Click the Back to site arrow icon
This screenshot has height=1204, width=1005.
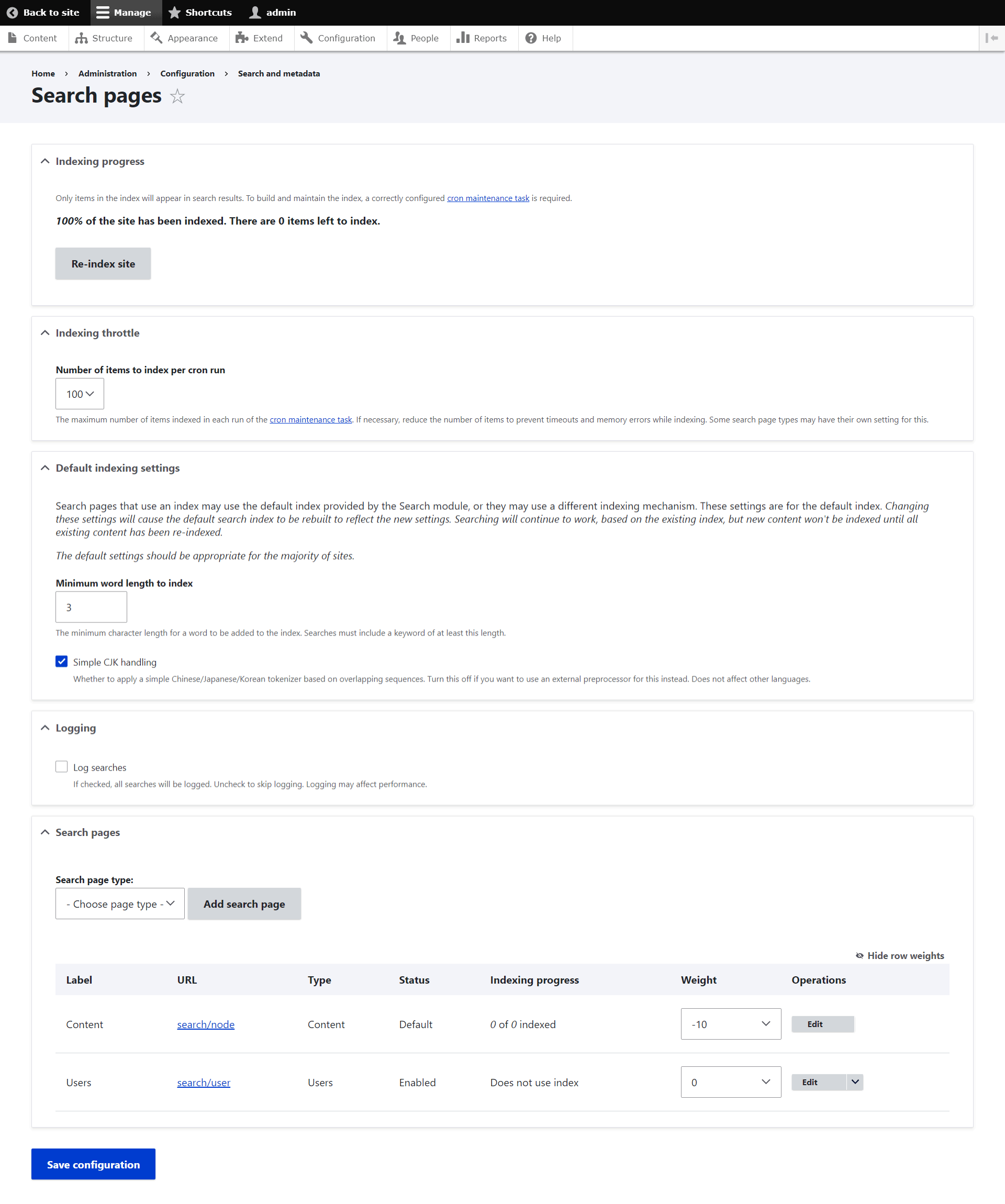(12, 13)
